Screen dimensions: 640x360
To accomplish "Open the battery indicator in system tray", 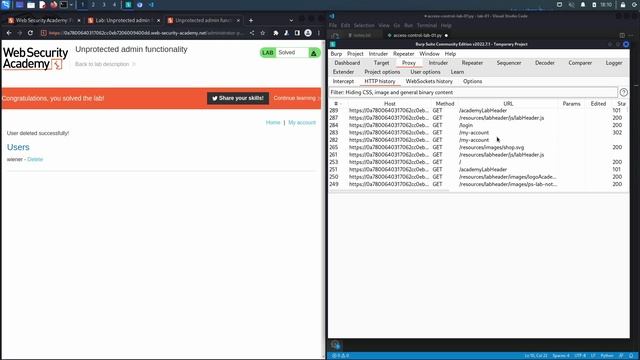I will [594, 4].
